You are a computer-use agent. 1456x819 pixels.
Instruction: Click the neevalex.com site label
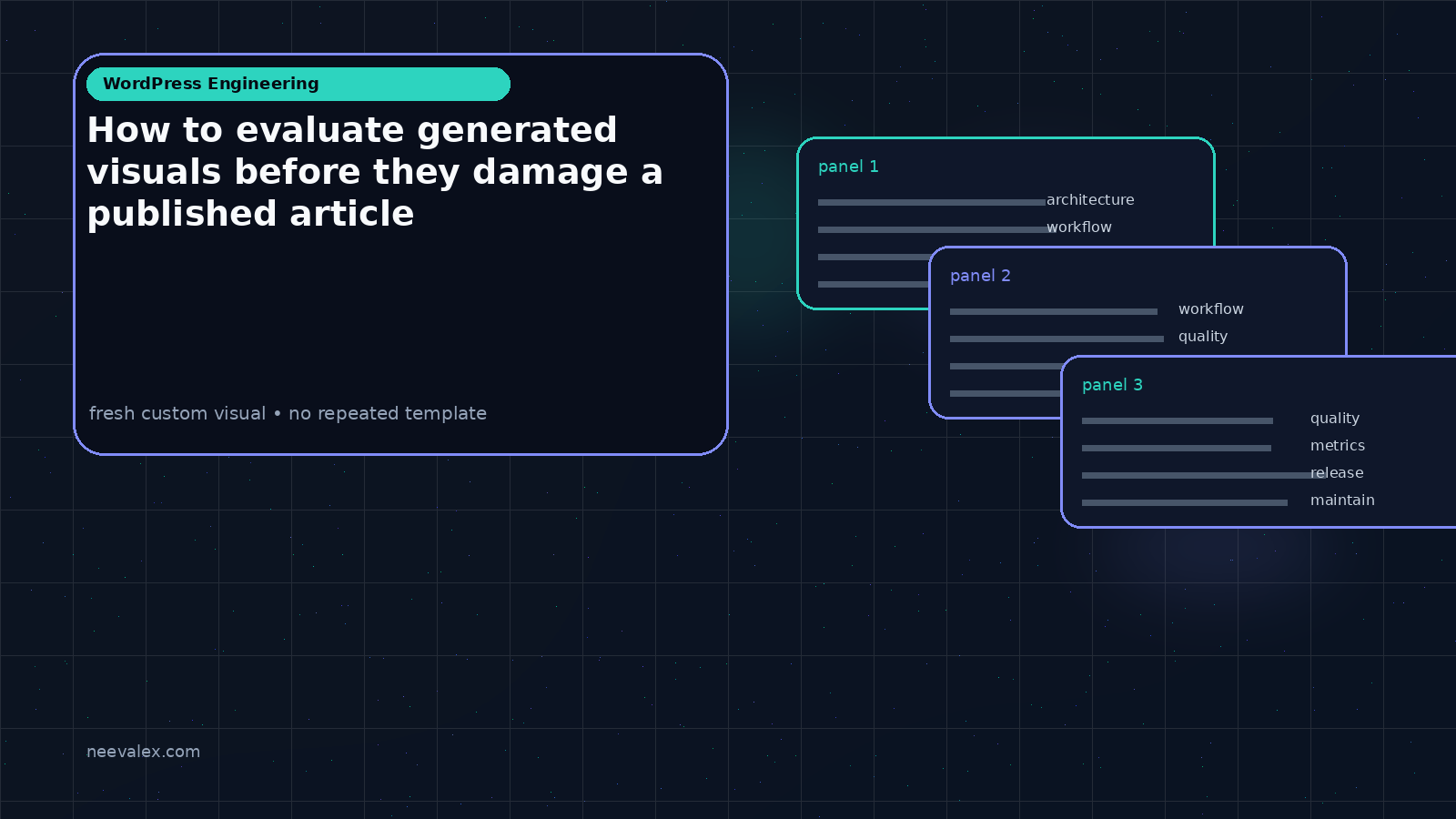click(143, 752)
